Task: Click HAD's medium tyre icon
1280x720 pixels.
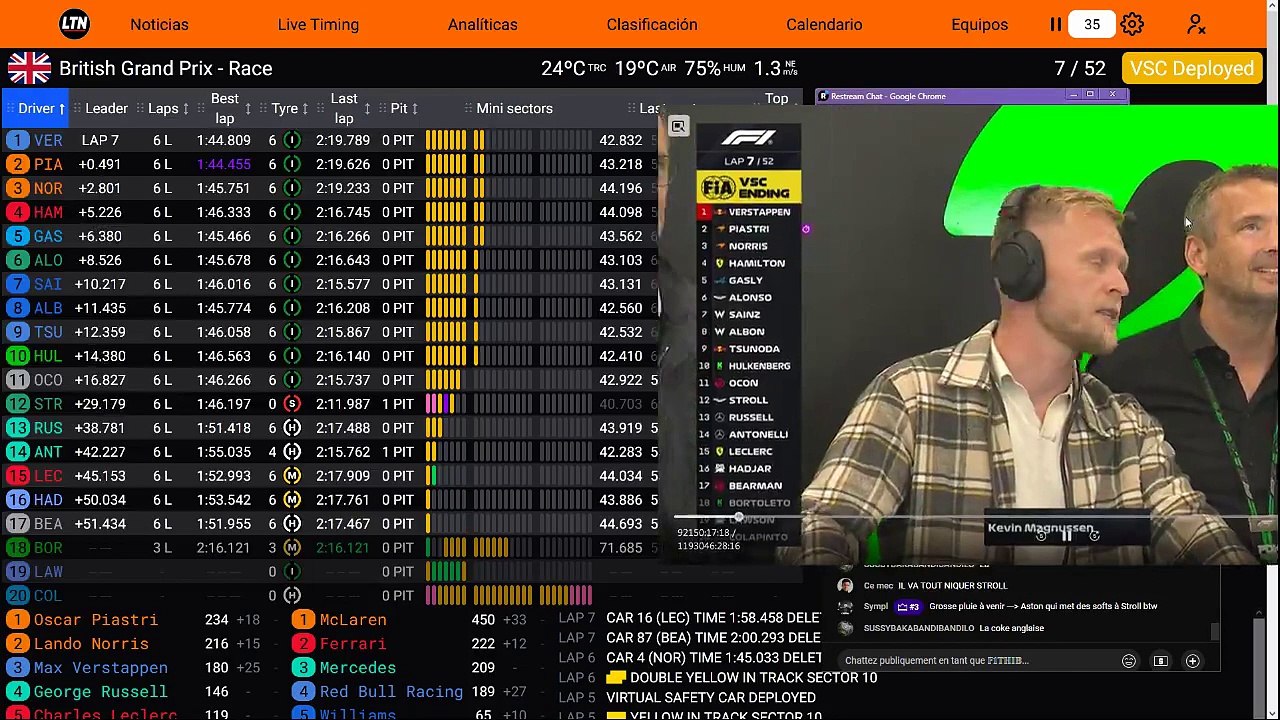Action: coord(292,500)
